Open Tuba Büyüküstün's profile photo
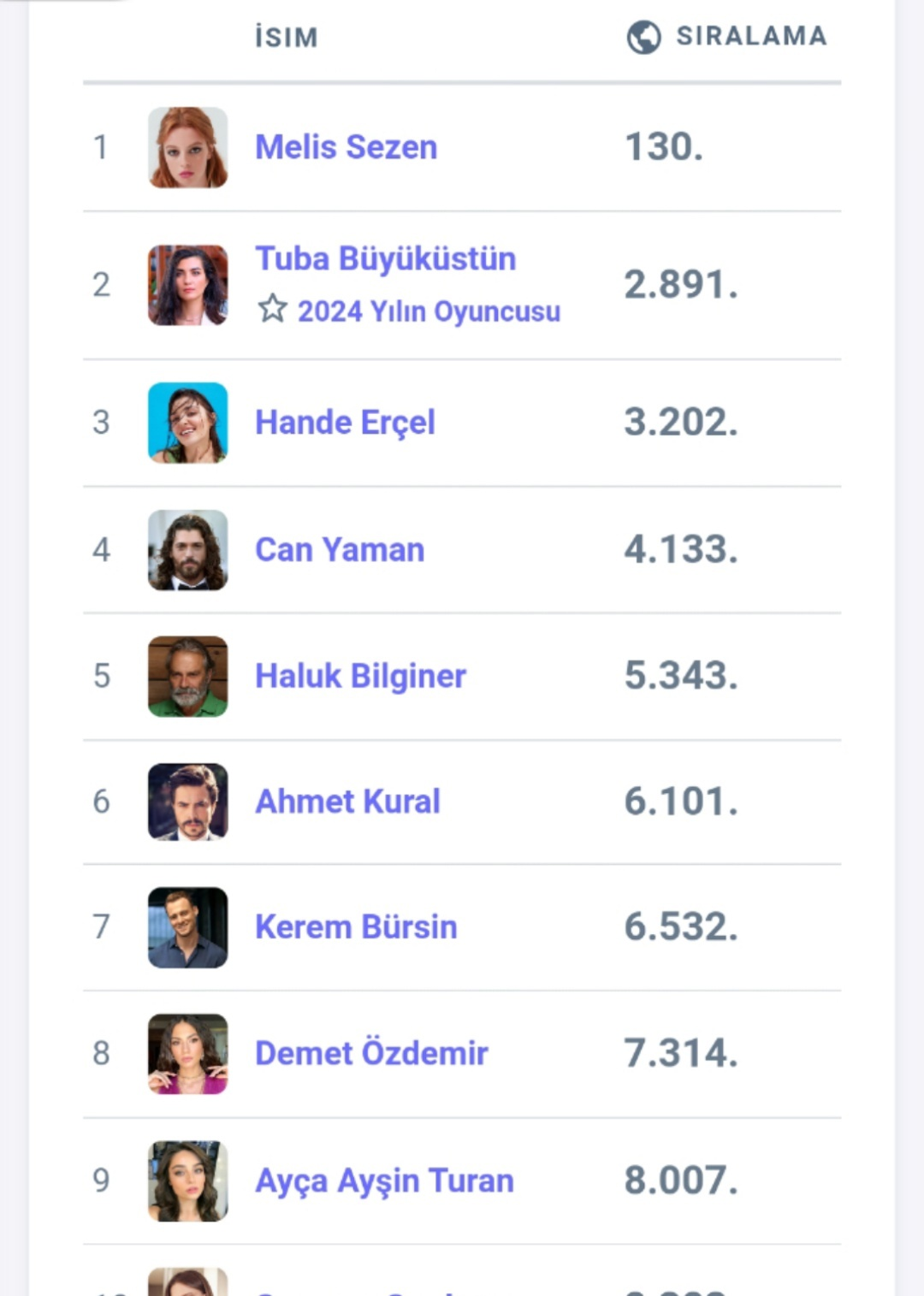 (188, 285)
